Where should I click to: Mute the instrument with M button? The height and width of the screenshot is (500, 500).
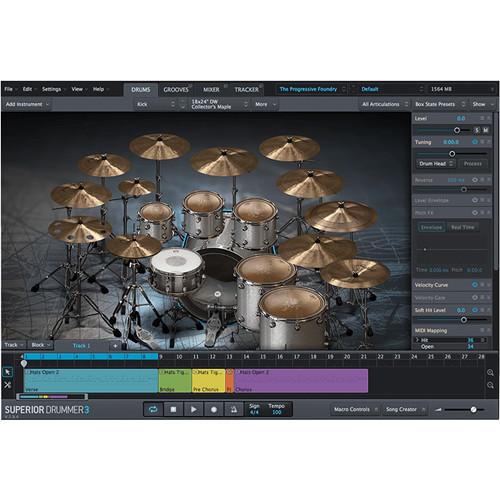(486, 130)
